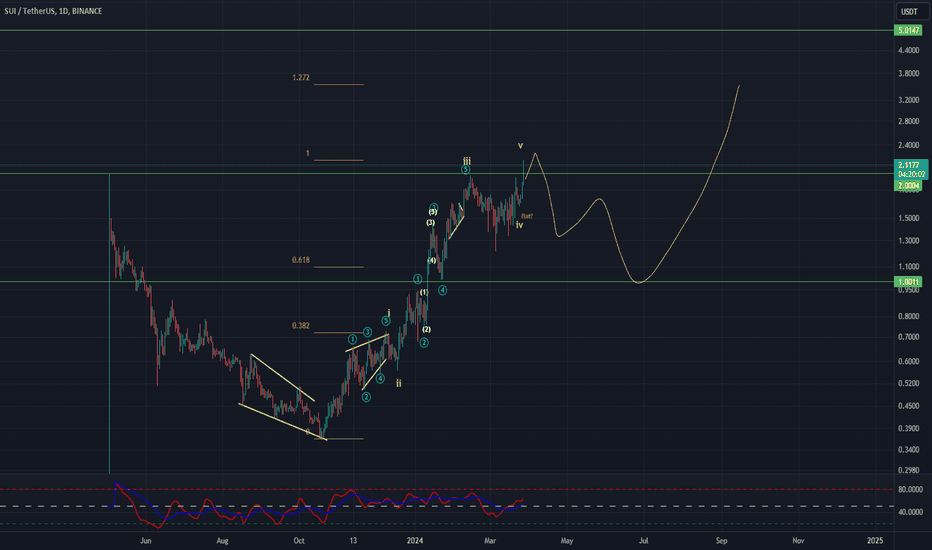Click the 0.6000 price axis value
This screenshot has height=550, width=932.
909,362
